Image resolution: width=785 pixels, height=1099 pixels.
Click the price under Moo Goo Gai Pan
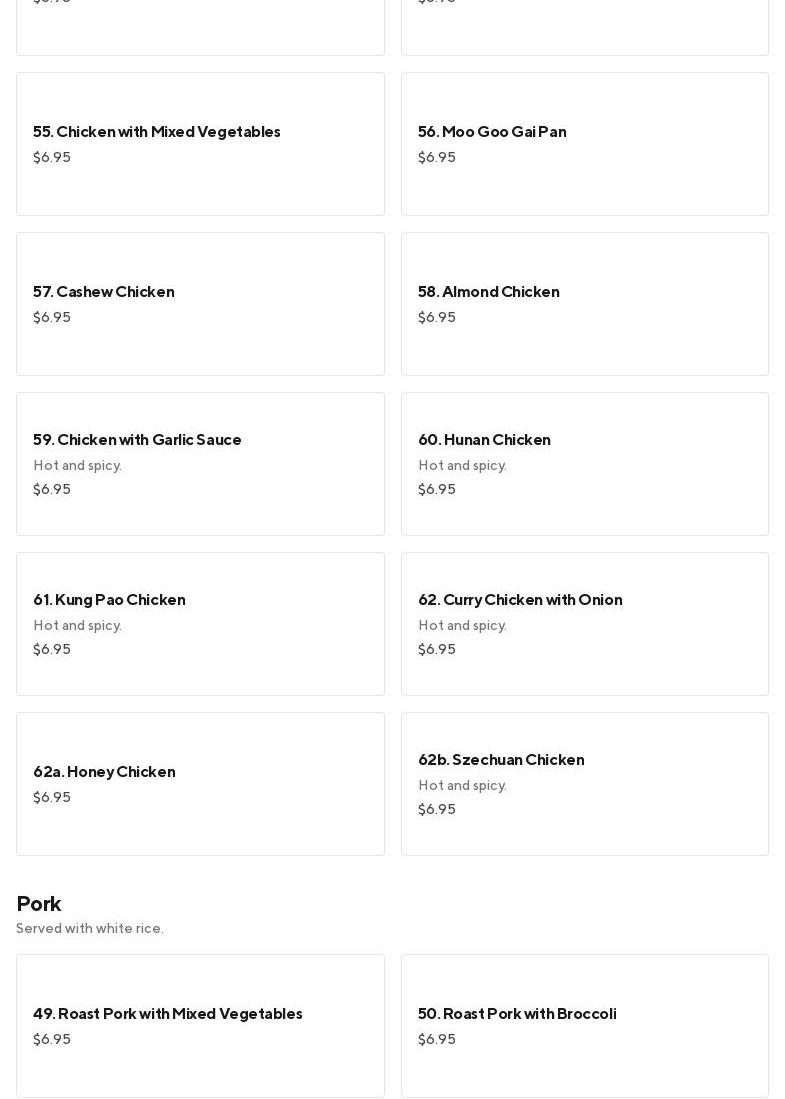437,157
